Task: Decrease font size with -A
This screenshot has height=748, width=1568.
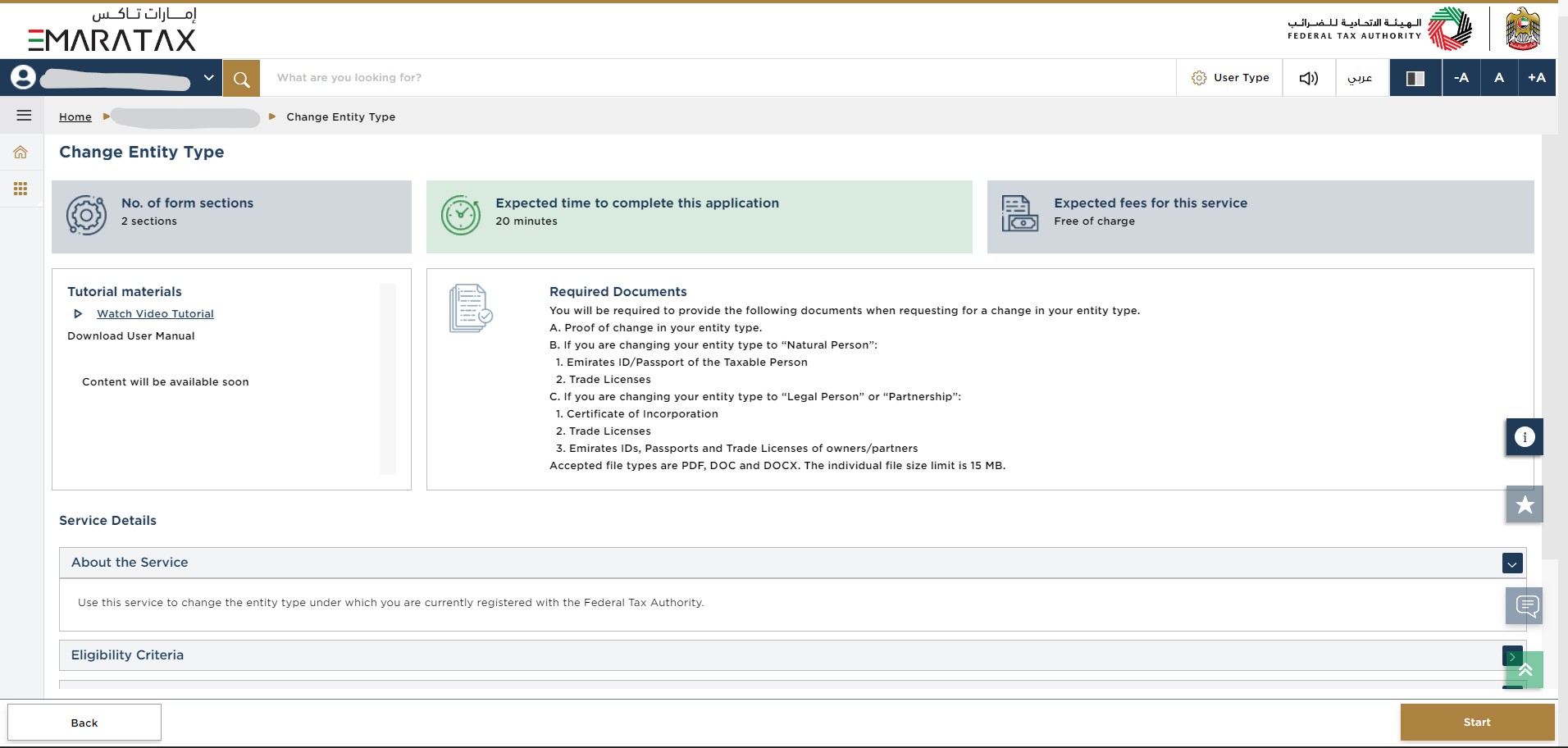Action: pyautogui.click(x=1461, y=78)
